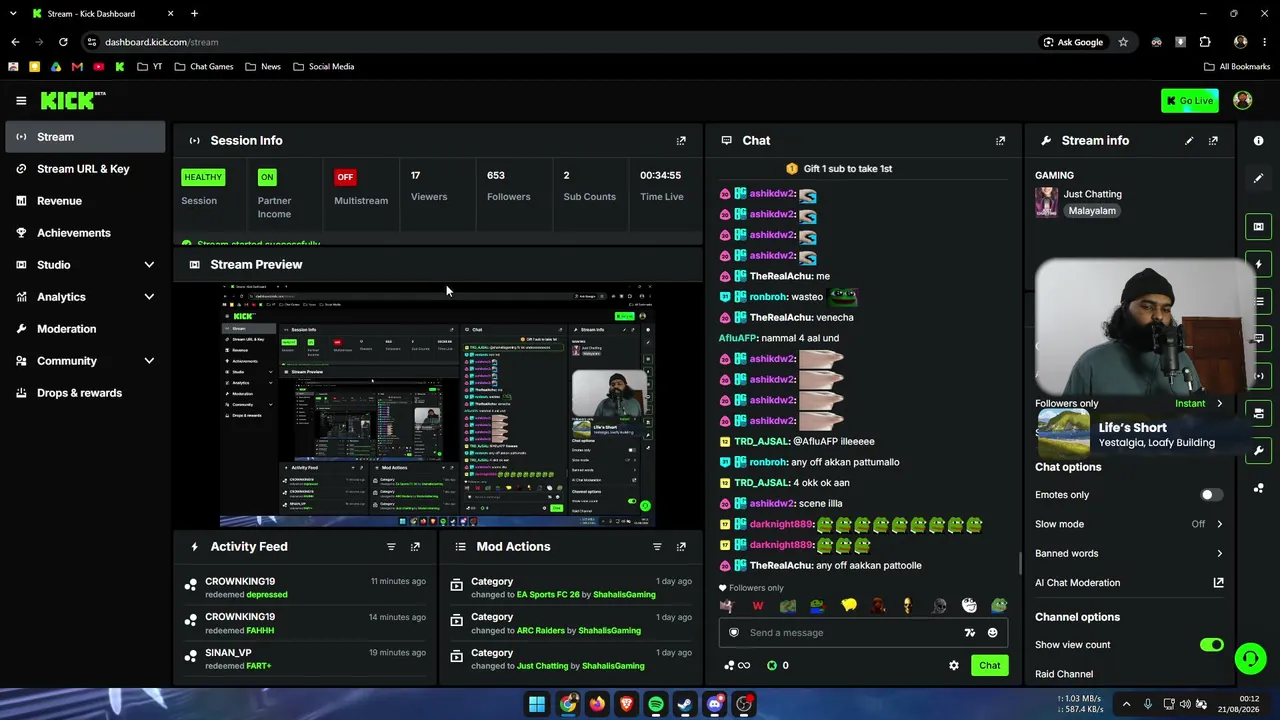
Task: Click the ARC Raiders category change entry
Action: point(570,624)
